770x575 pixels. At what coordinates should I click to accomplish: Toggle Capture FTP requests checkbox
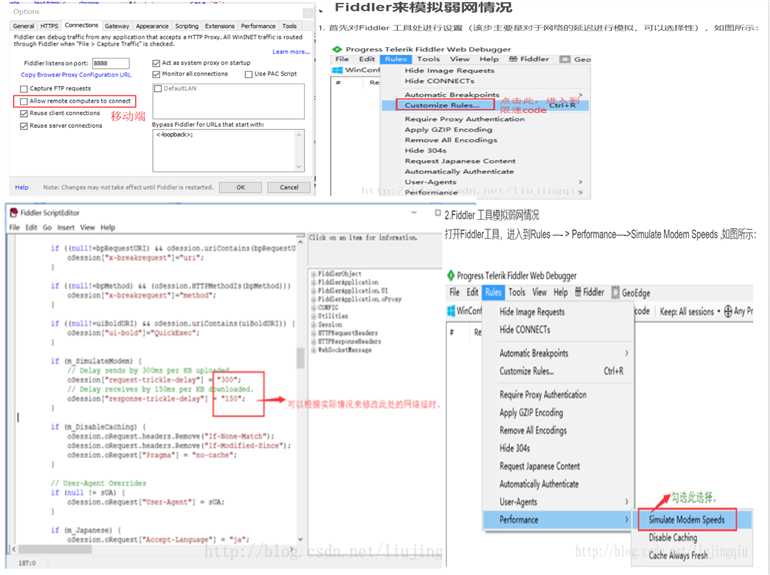point(24,89)
